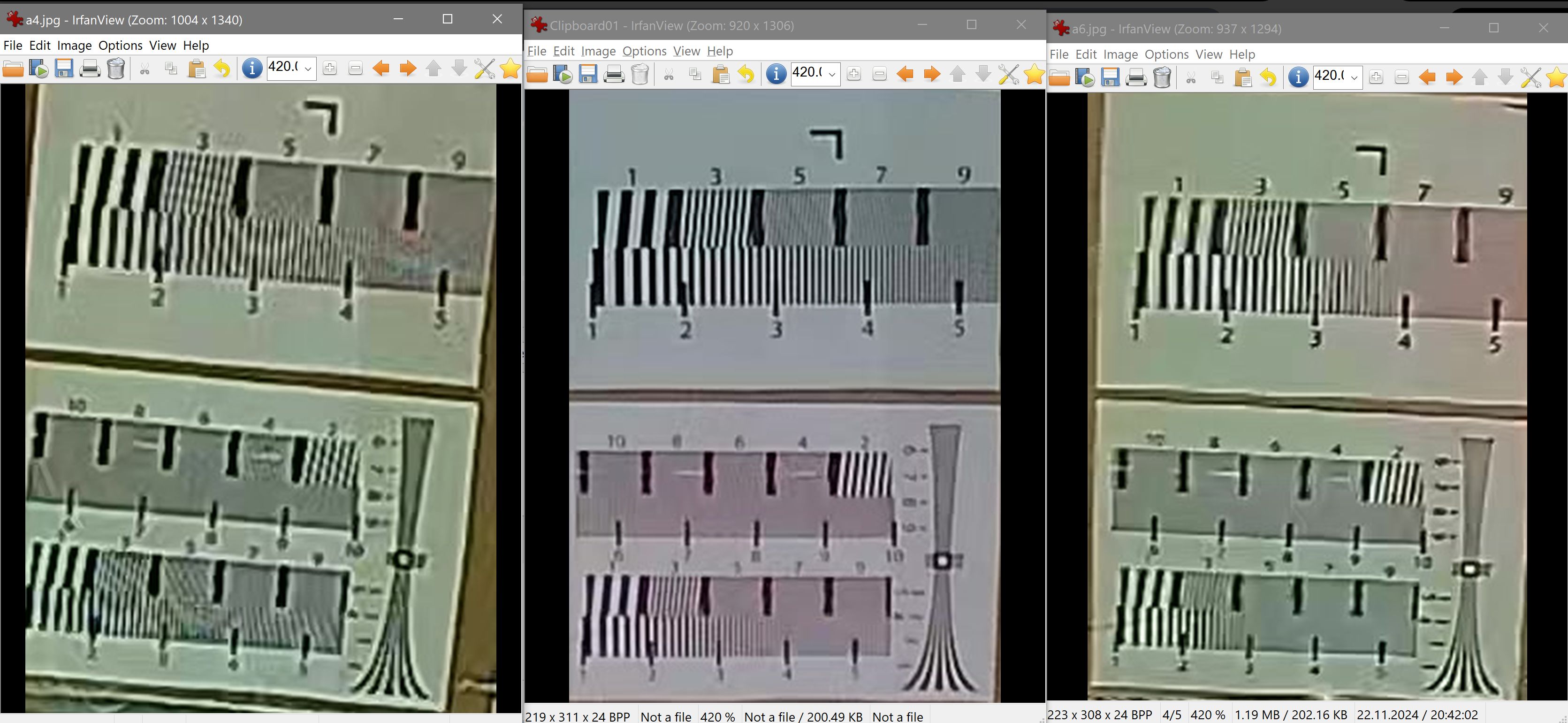Click the Previous image arrow in Clipboard01 window
Image resolution: width=1568 pixels, height=723 pixels.
[x=905, y=74]
